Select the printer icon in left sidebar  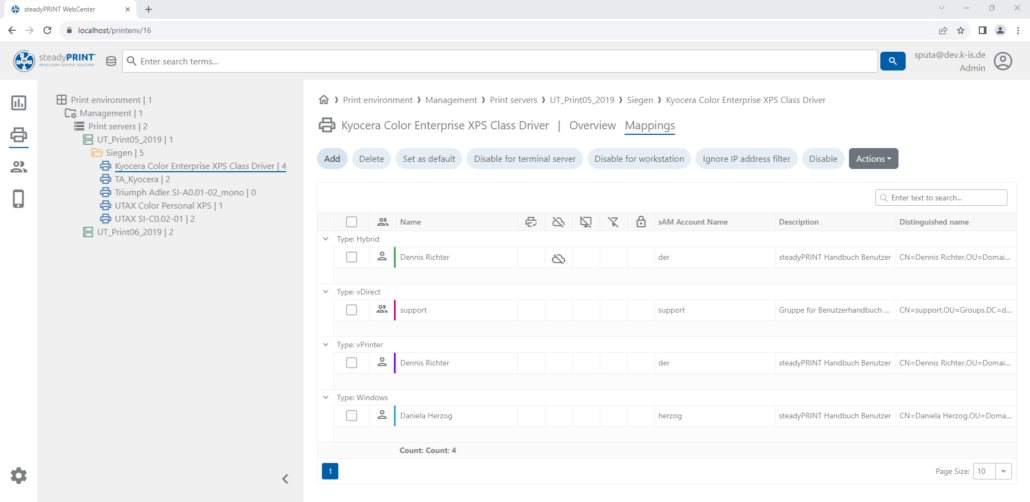pyautogui.click(x=18, y=135)
